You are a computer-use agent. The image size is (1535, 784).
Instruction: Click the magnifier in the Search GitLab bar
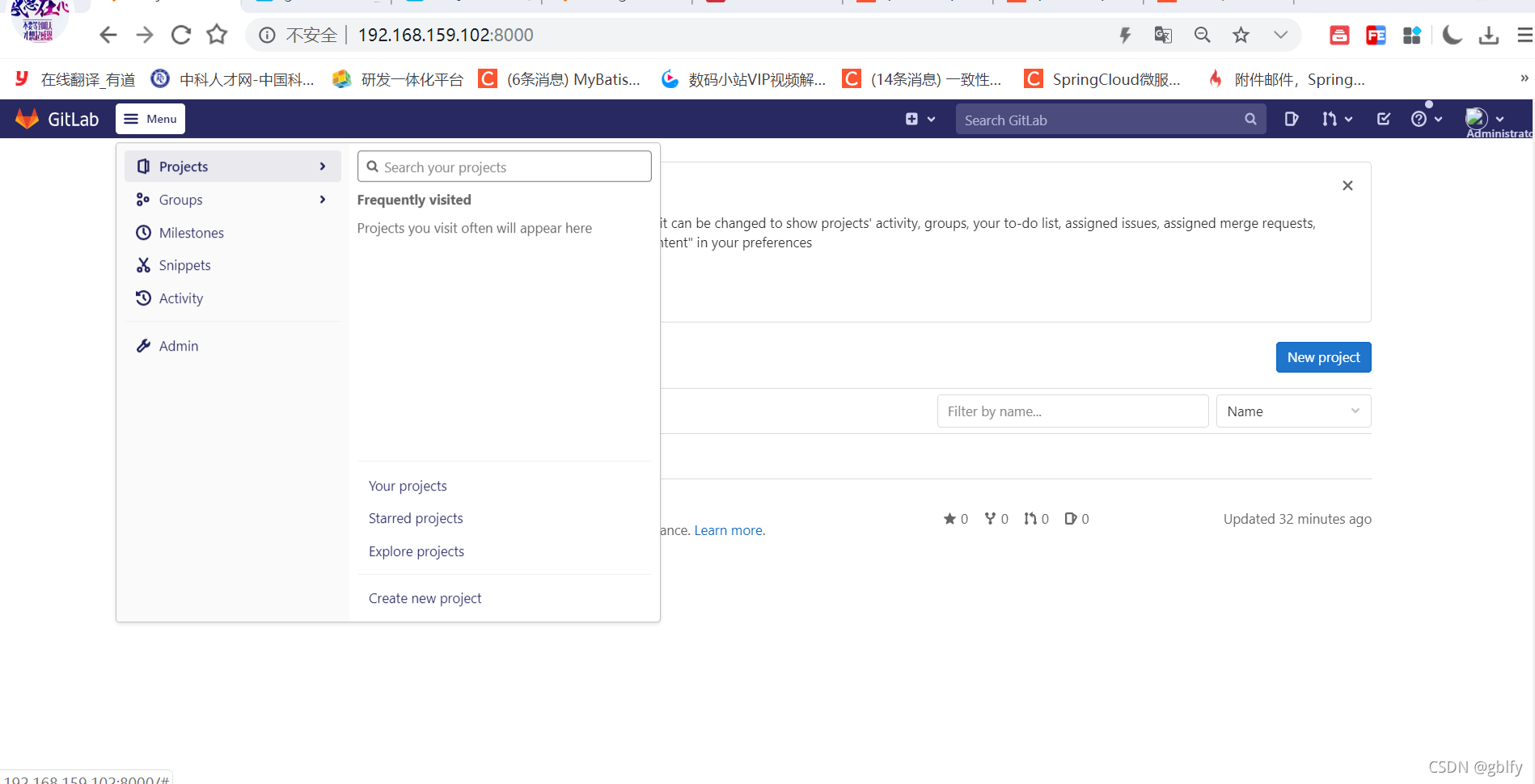tap(1250, 119)
